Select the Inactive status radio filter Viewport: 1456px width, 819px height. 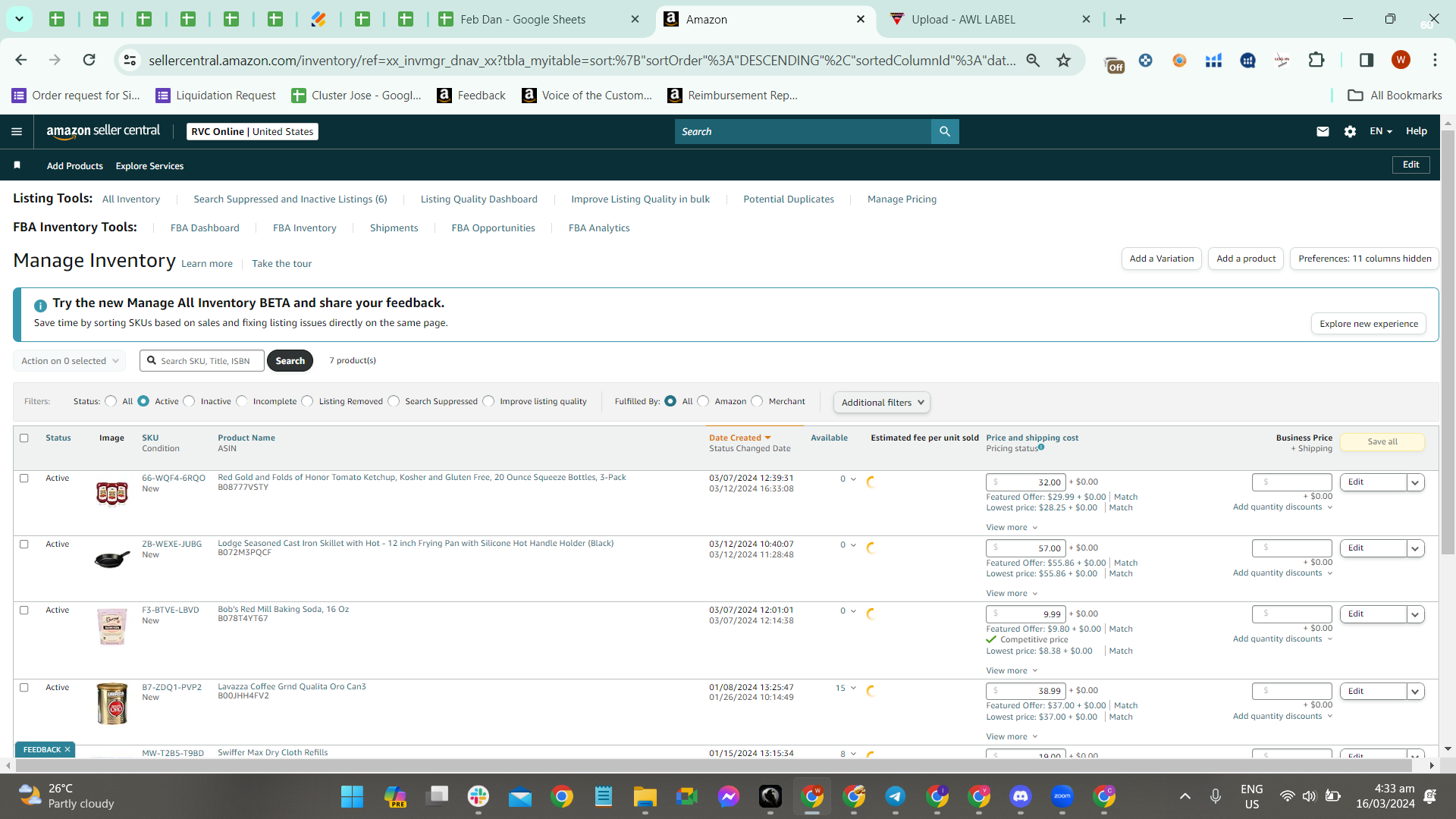pyautogui.click(x=189, y=401)
